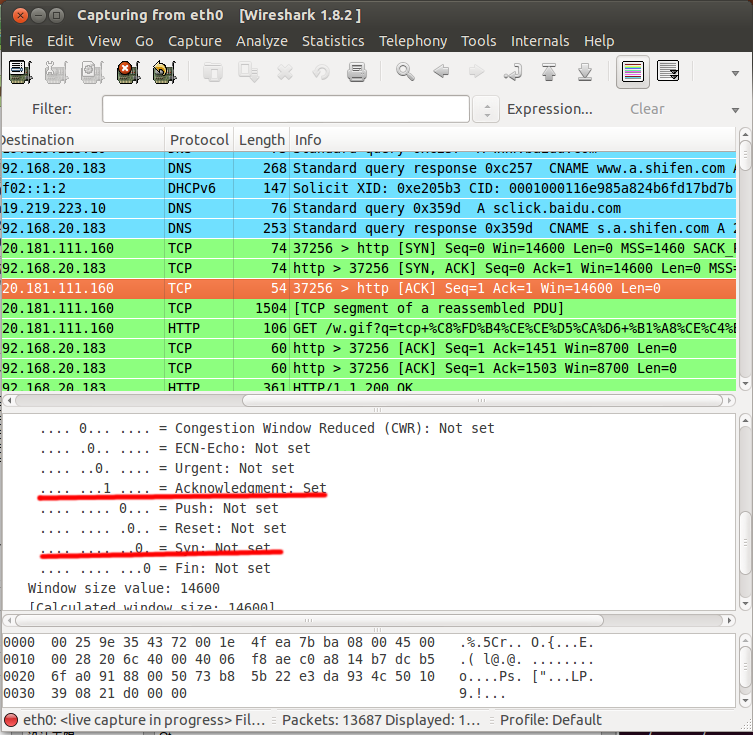Open the Internals menu

(x=540, y=41)
